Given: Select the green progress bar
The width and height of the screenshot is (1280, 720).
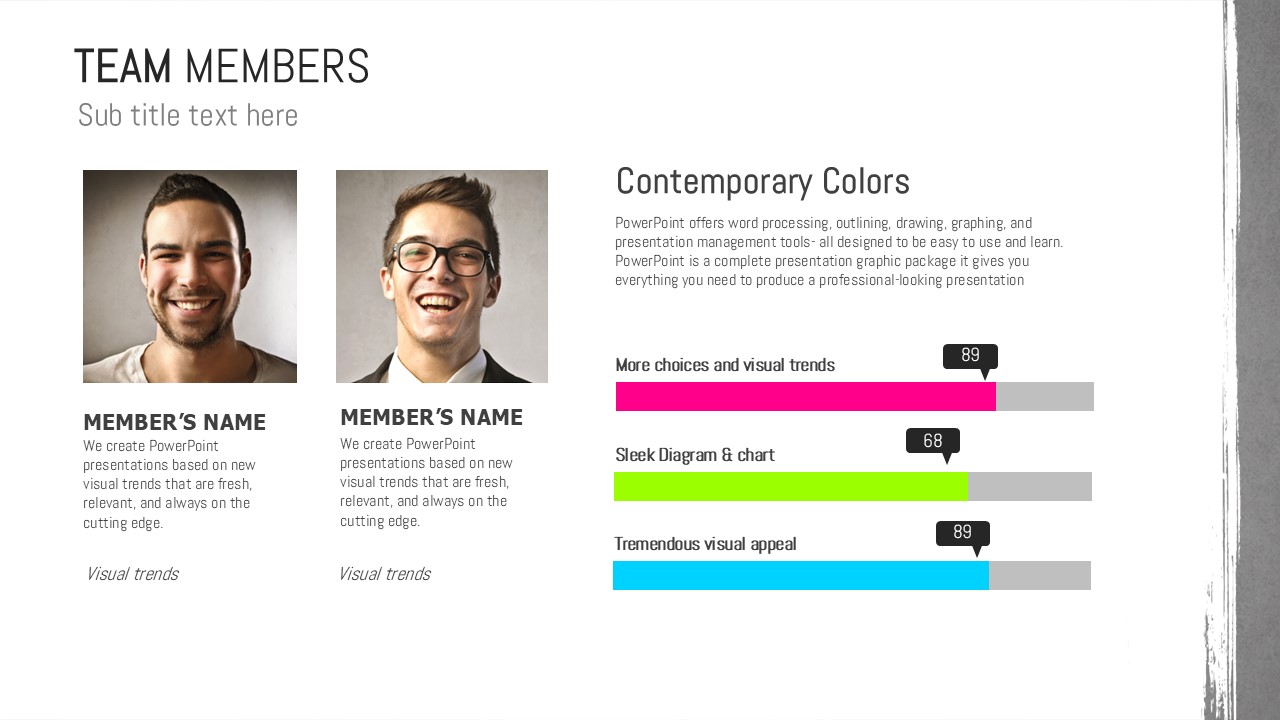Looking at the screenshot, I should (791, 487).
